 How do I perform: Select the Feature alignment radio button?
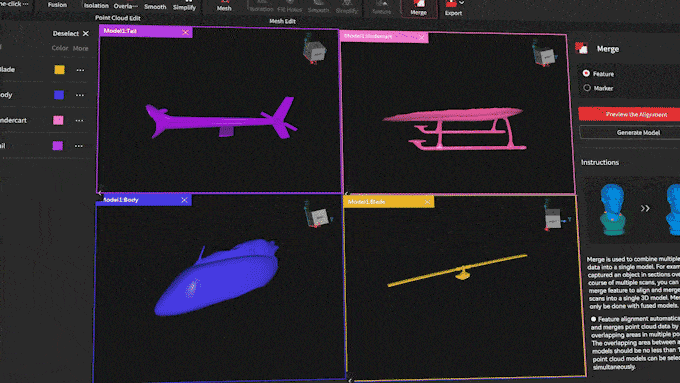click(x=586, y=73)
